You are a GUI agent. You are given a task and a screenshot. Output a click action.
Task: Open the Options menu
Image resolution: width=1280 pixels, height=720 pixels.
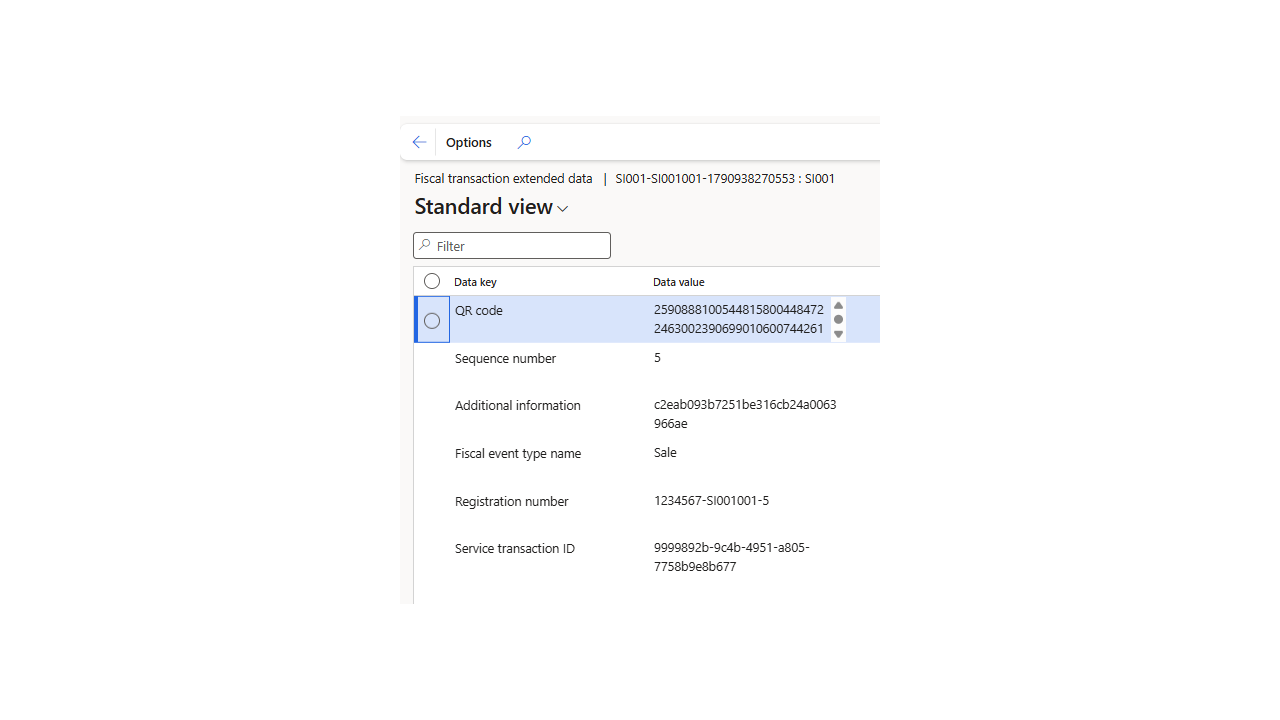469,142
